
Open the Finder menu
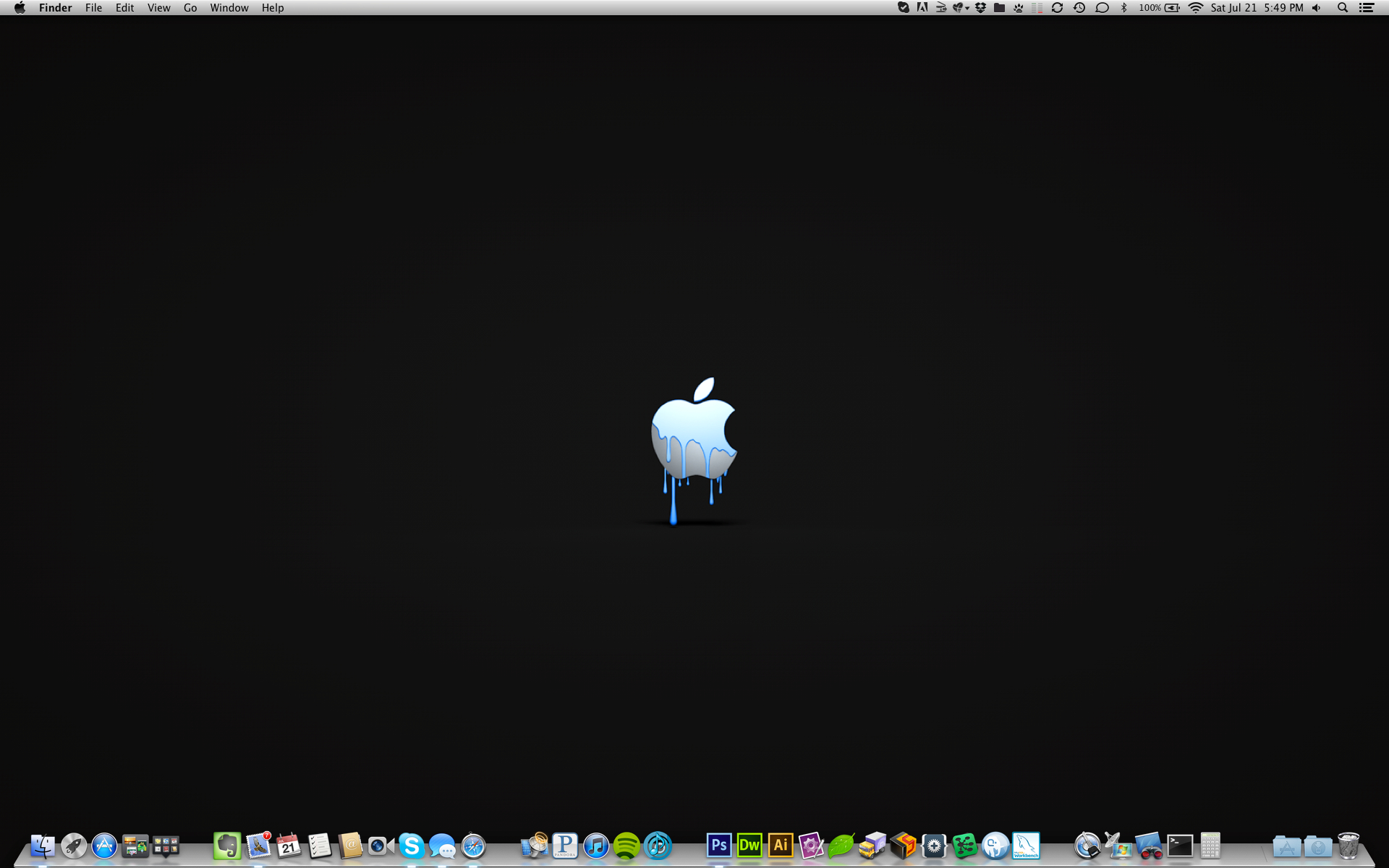[56, 7]
